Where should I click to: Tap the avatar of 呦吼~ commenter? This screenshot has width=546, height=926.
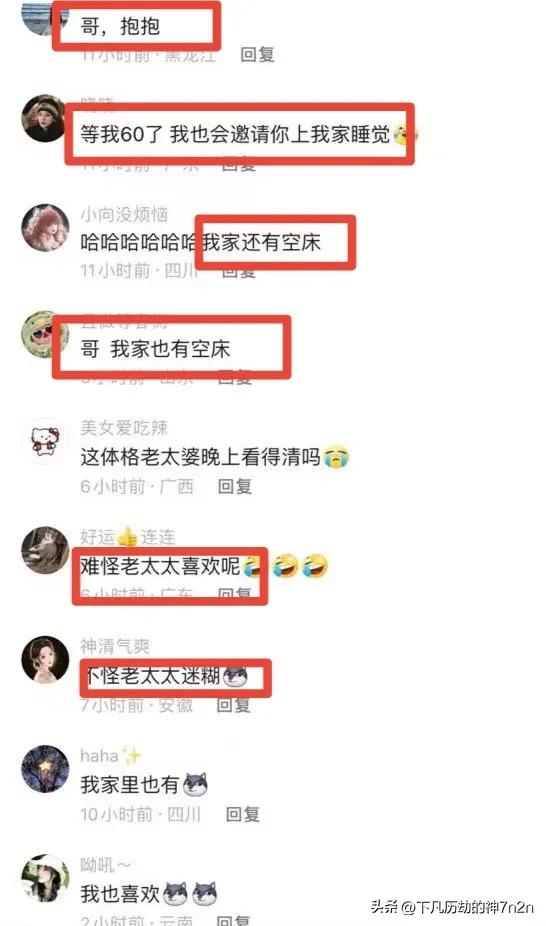pos(45,878)
